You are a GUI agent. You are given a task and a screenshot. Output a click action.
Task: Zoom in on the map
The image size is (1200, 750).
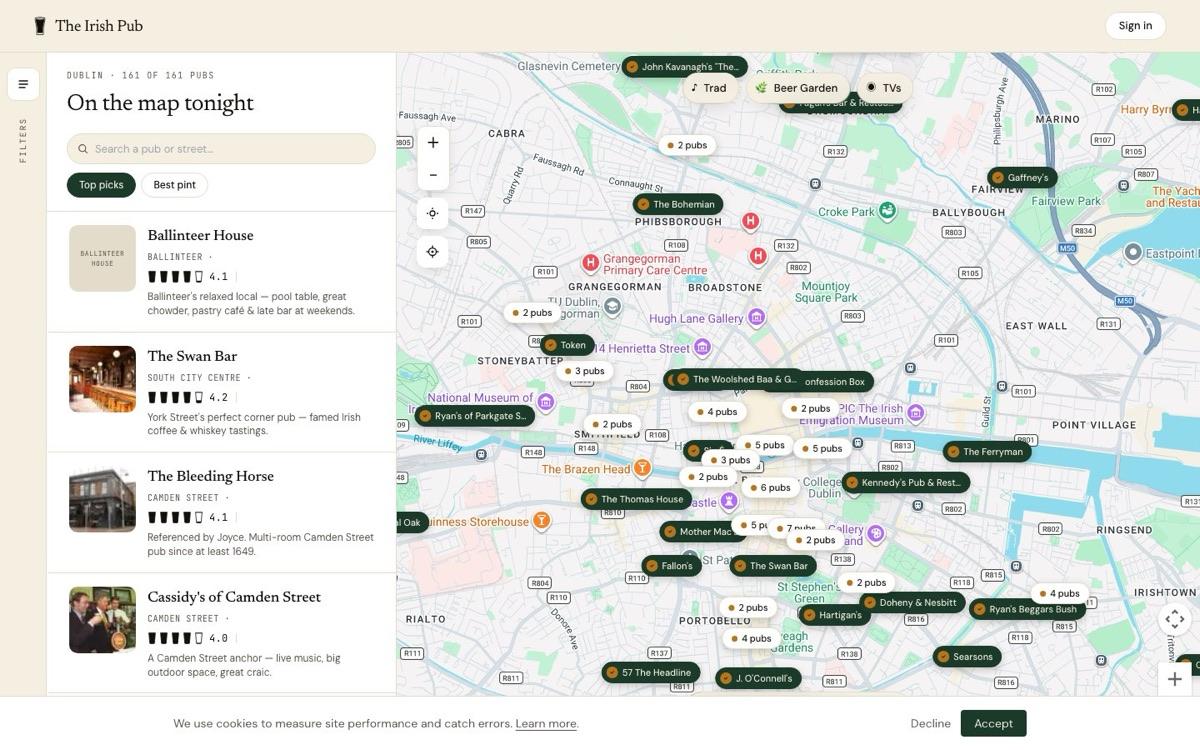433,143
